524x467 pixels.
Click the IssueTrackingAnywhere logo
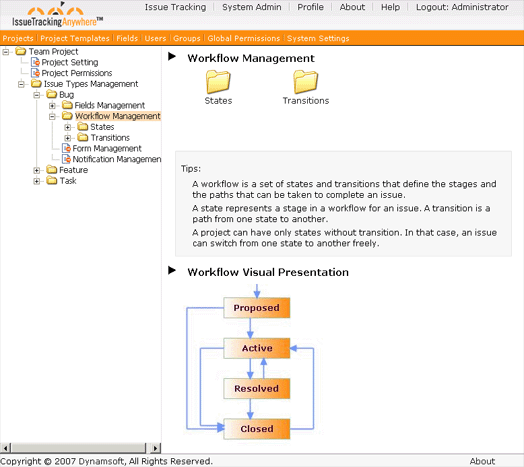pos(57,16)
